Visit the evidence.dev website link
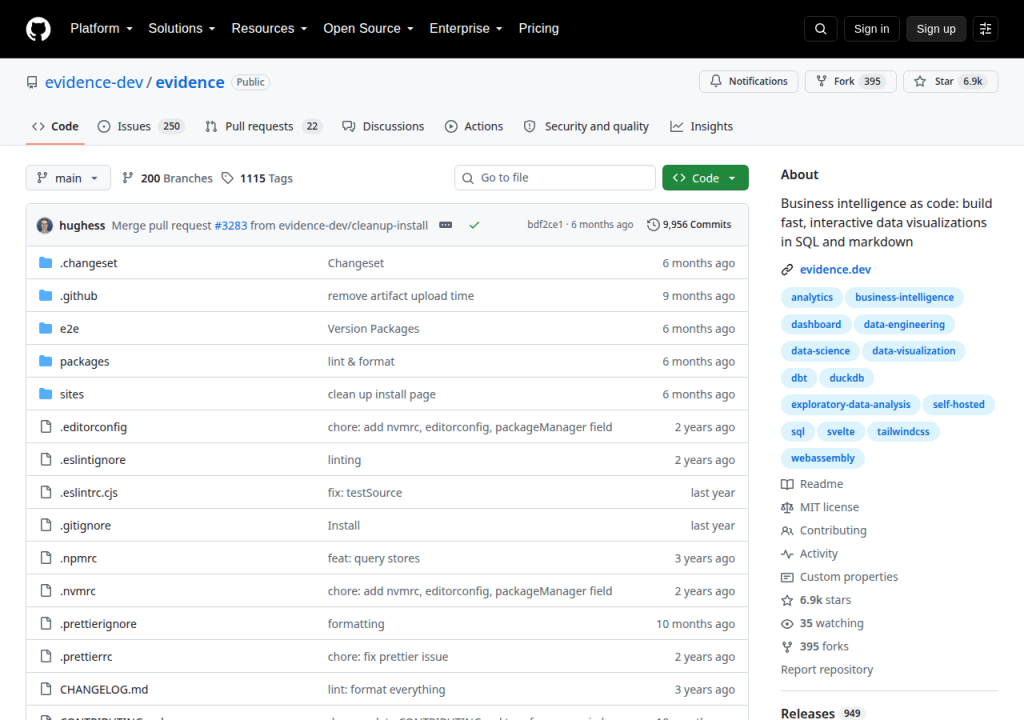Screen dimensions: 1024x720 coord(835,269)
